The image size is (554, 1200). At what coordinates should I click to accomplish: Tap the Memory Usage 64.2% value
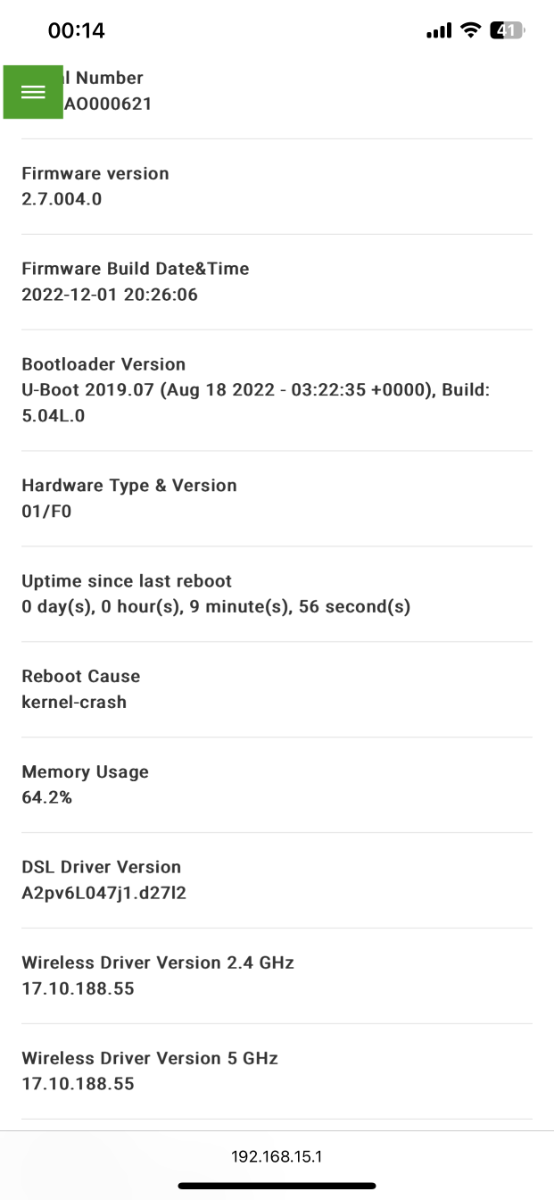click(47, 798)
